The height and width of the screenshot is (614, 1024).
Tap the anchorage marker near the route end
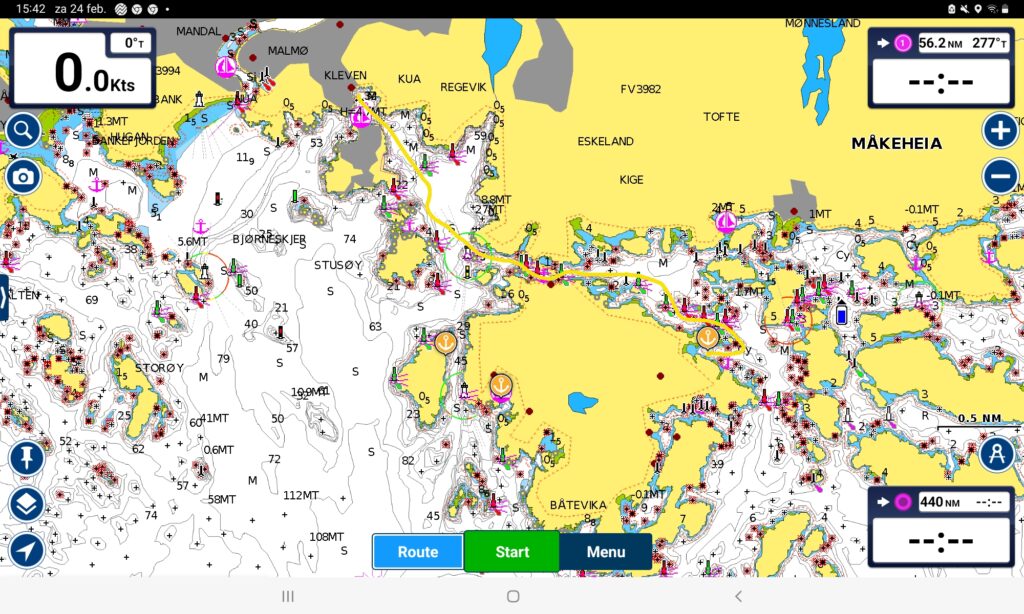708,338
